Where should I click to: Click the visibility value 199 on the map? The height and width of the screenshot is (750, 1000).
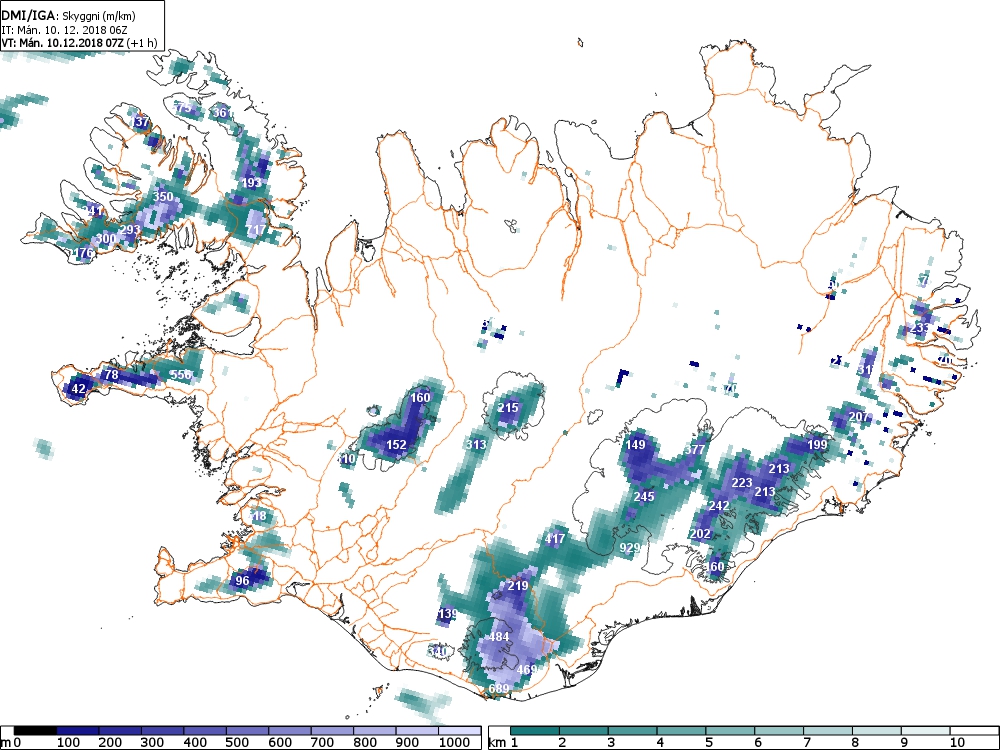(817, 445)
